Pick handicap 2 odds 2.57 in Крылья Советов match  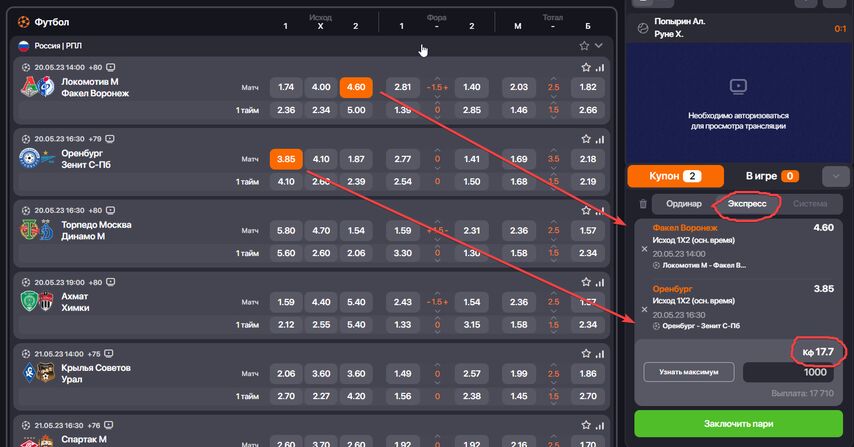pos(472,373)
